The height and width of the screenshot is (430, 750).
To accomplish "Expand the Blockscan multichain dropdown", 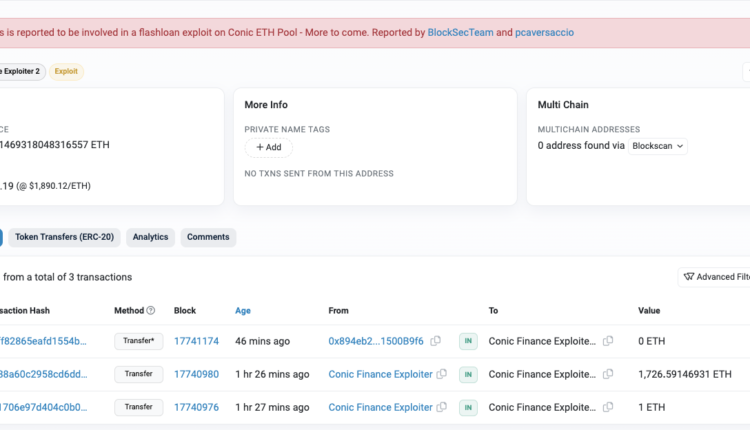I will [x=658, y=146].
